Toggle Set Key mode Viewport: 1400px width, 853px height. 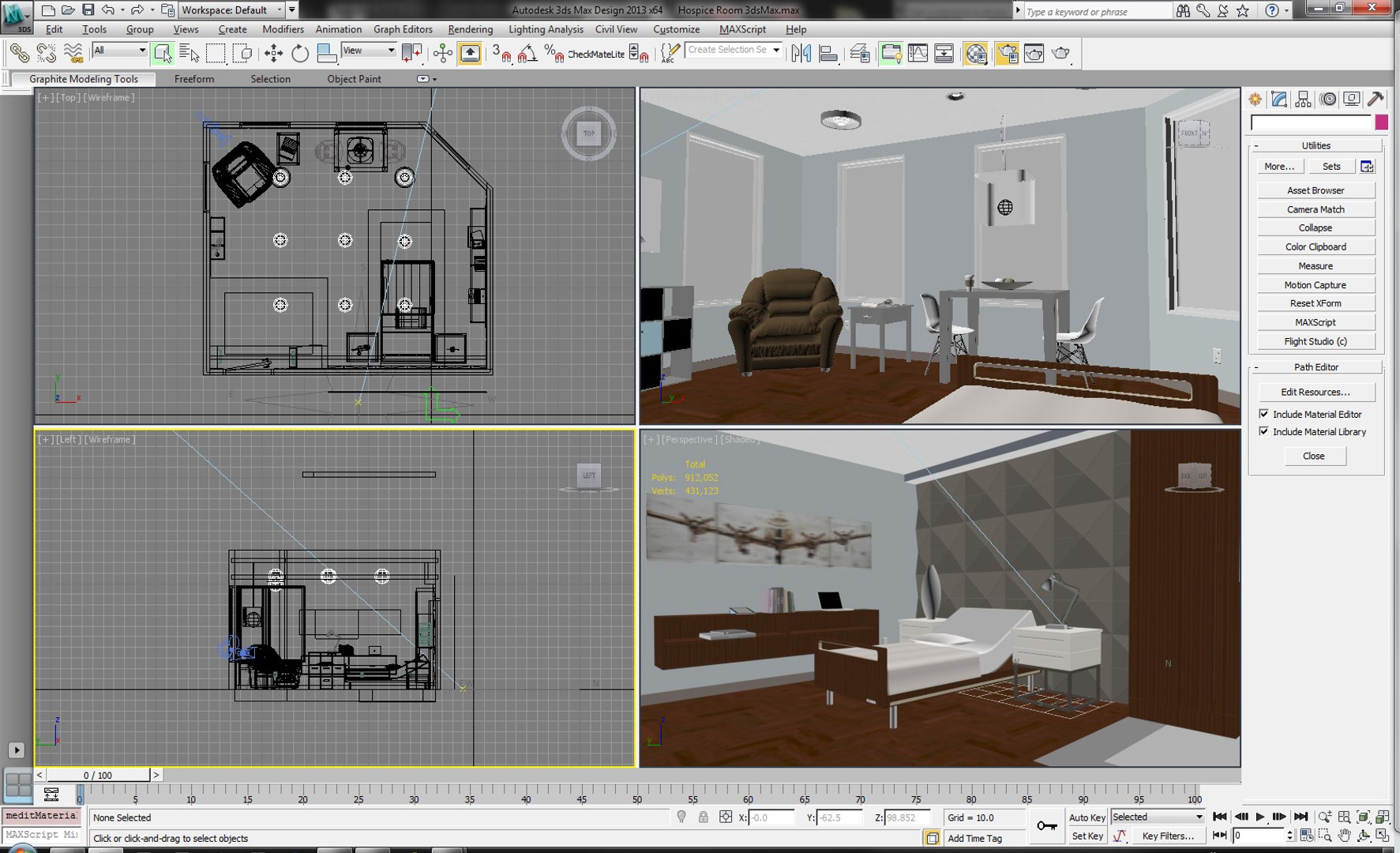tap(1087, 836)
